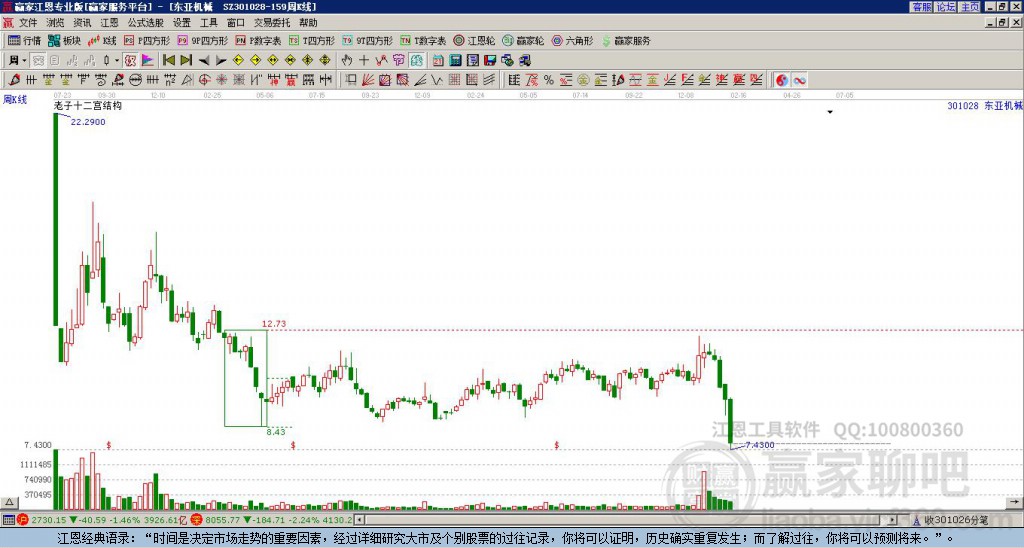Click the red zigzag wave line icon
The width and height of the screenshot is (1024, 548).
tap(381, 60)
